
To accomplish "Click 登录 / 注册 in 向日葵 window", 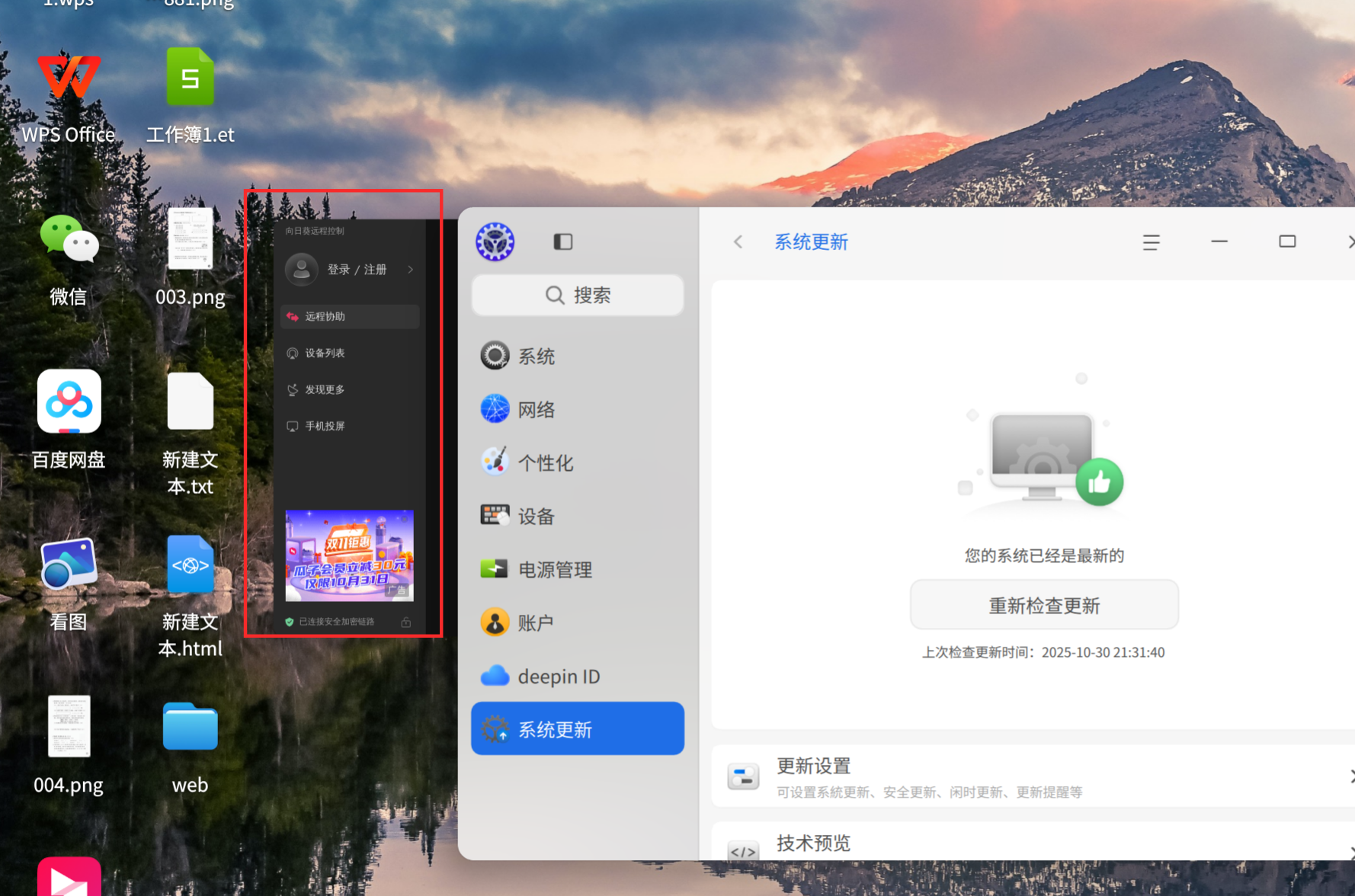I will [357, 270].
